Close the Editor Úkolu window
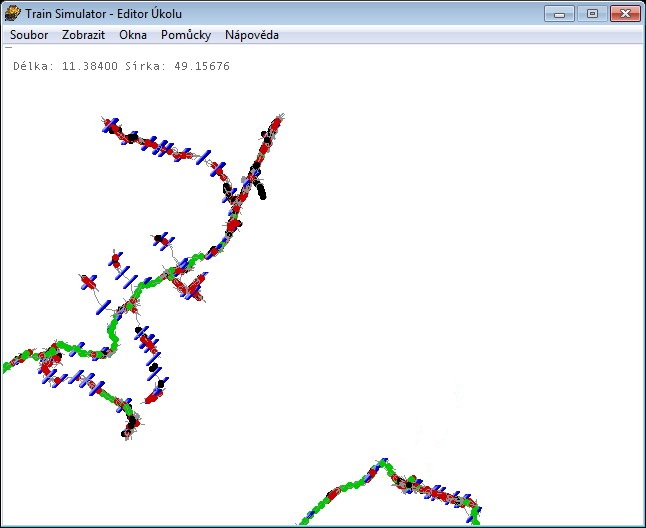This screenshot has height=528, width=646. pos(625,14)
